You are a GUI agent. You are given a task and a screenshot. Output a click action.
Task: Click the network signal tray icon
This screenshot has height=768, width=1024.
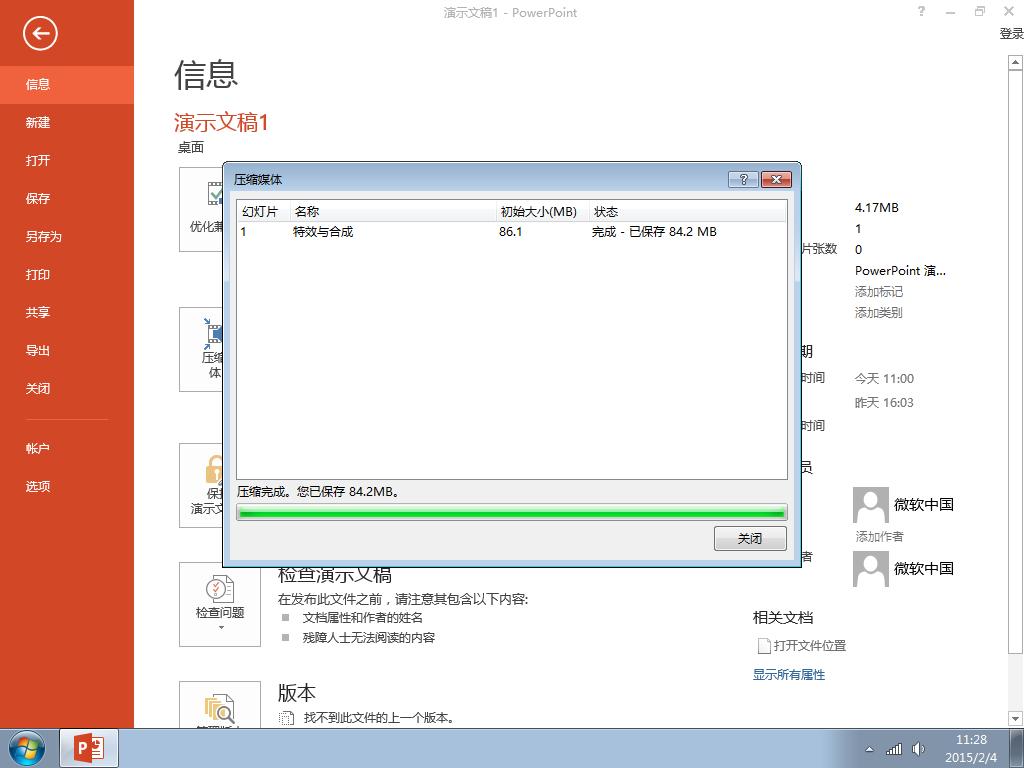(x=893, y=749)
